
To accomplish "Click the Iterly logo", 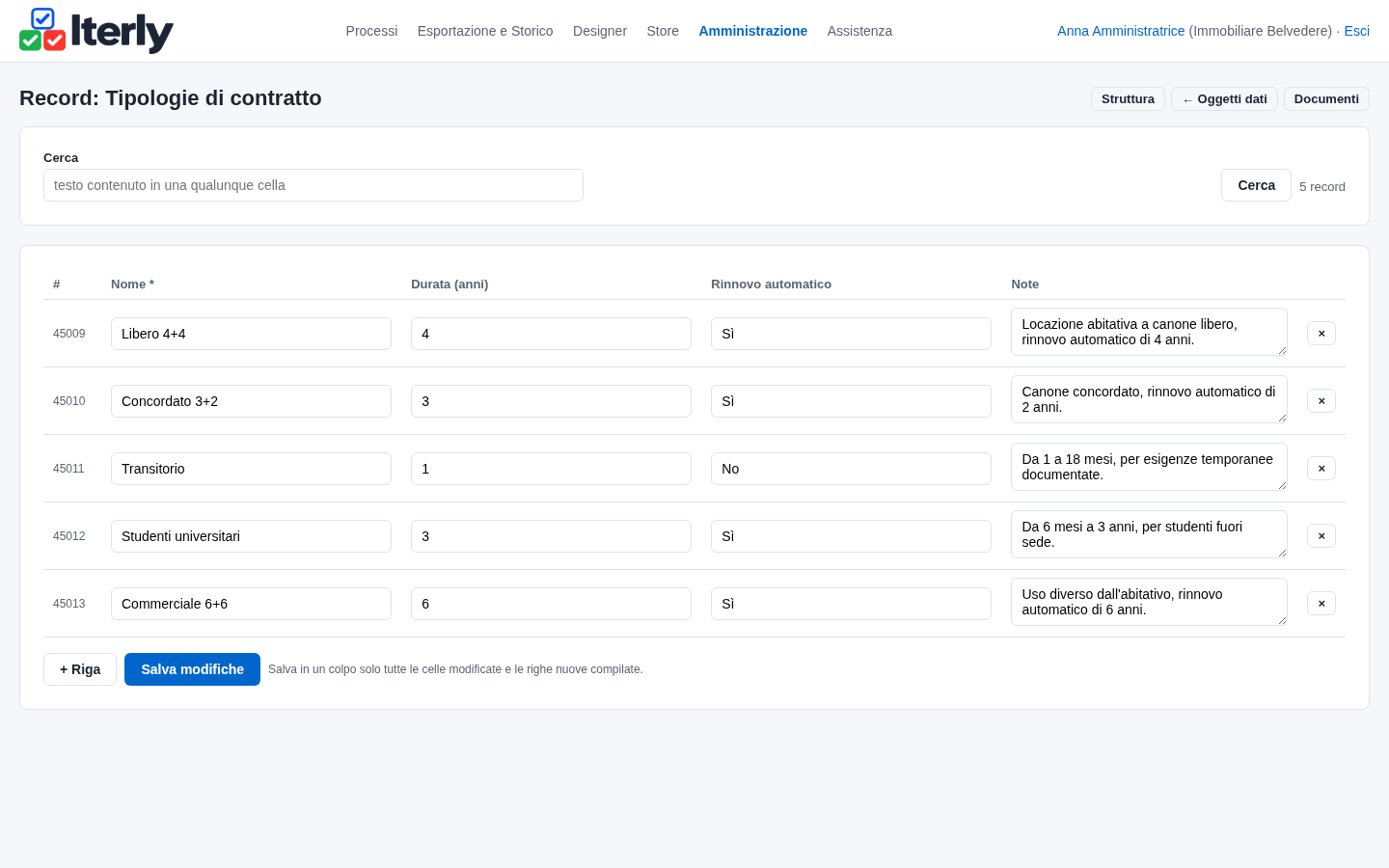I will tap(96, 31).
